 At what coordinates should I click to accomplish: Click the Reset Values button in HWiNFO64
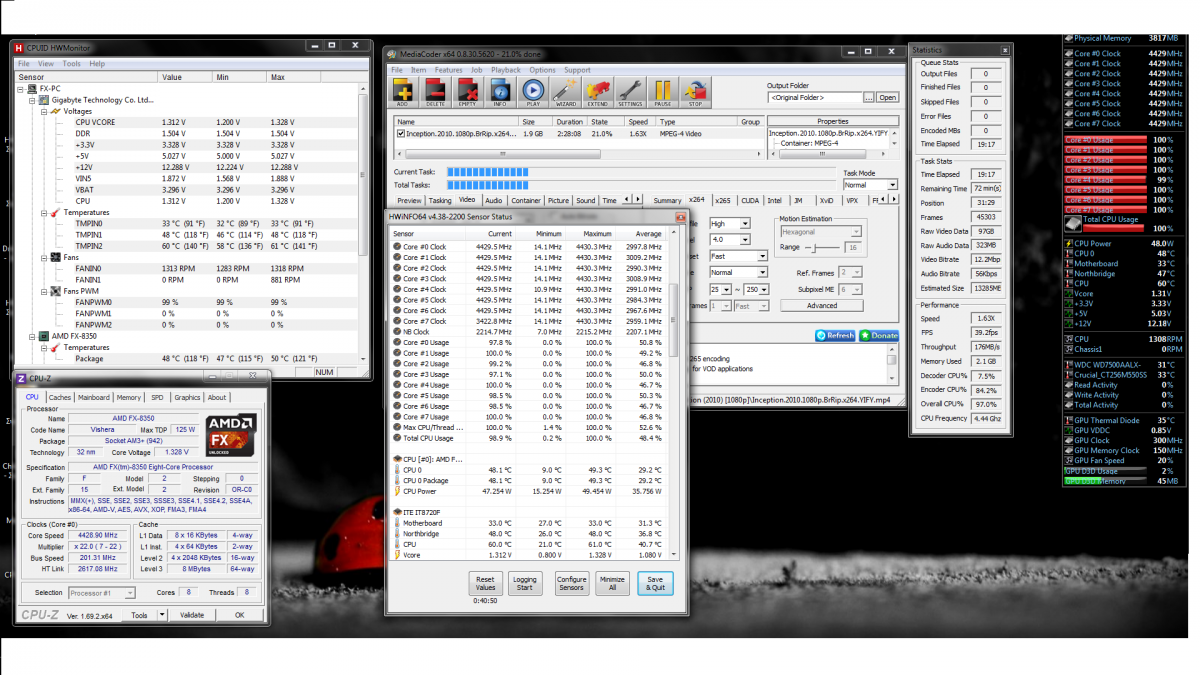pos(485,583)
